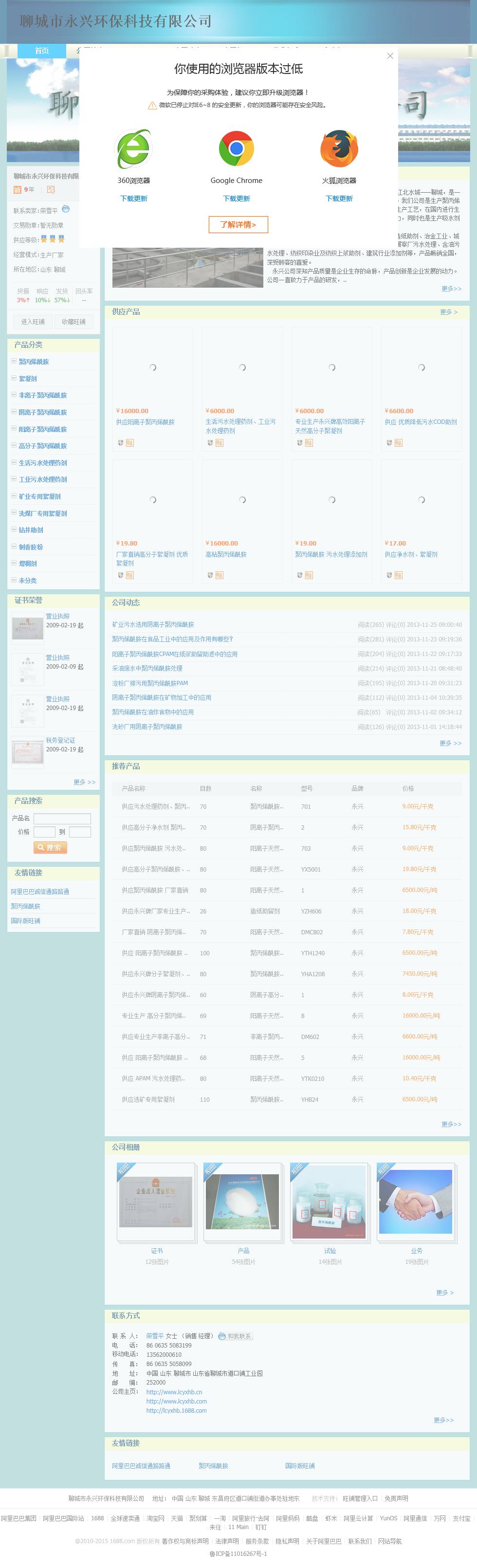The height and width of the screenshot is (1568, 477).
Task: Open news 矿业污水选用阴离子聚丙烯酰胺
Action: coord(153,624)
